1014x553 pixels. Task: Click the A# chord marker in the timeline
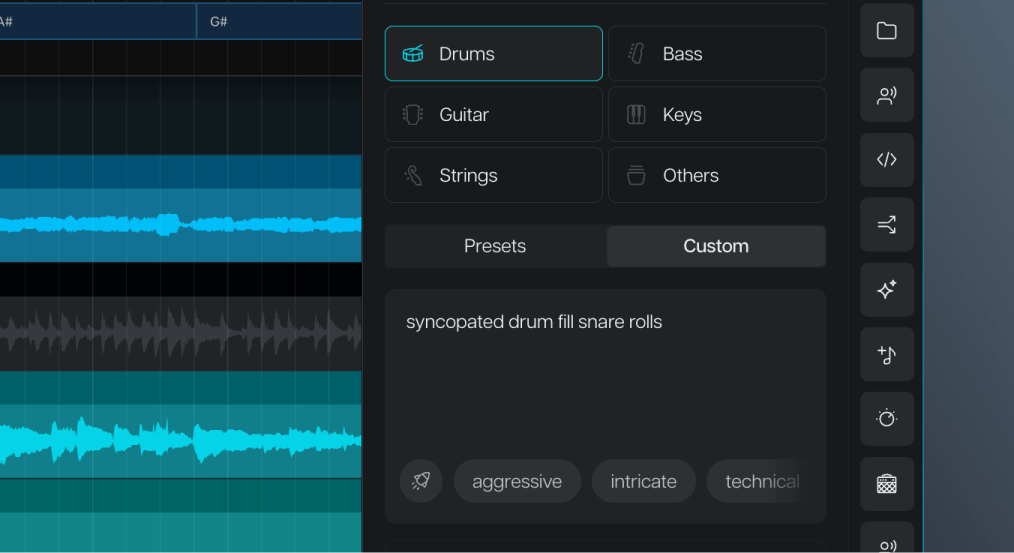click(97, 21)
